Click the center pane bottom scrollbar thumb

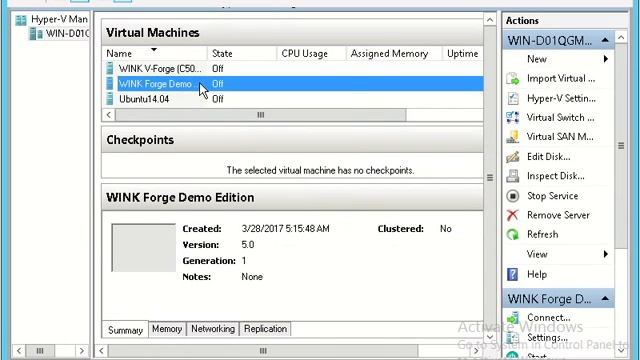click(x=263, y=351)
